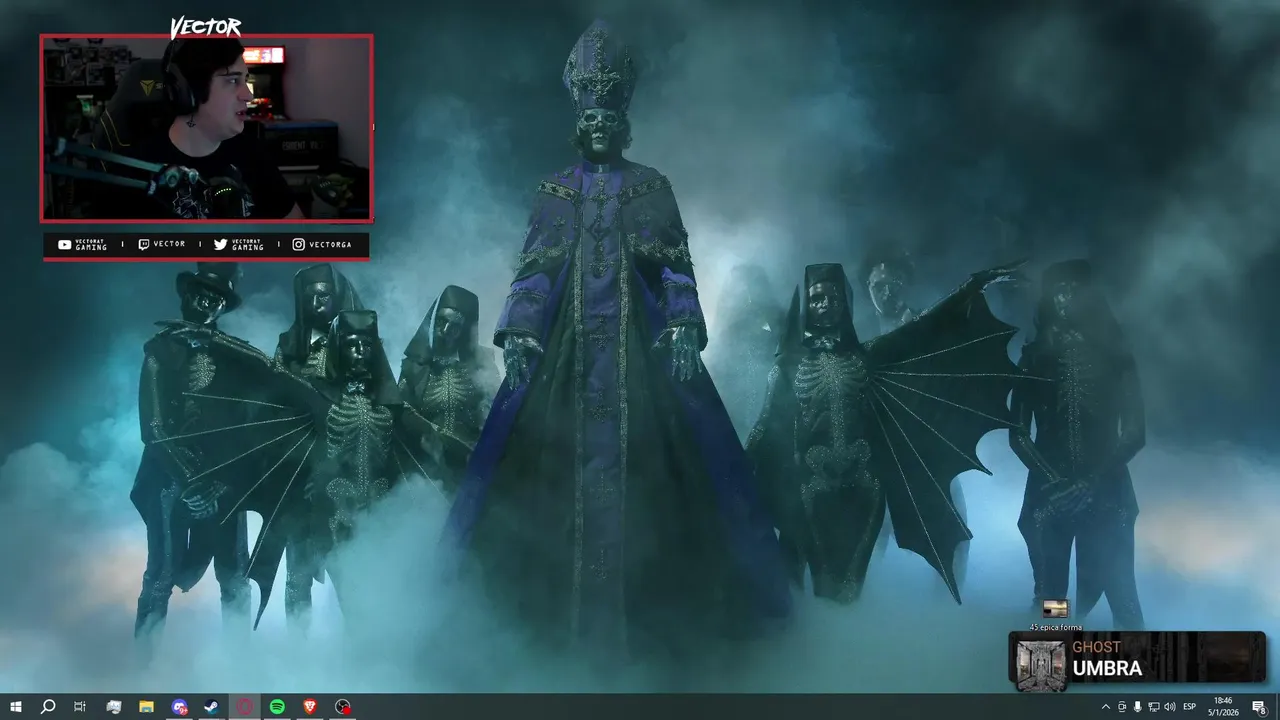Switch to the Opera GX taskbar icon
This screenshot has height=720, width=1280.
click(245, 707)
